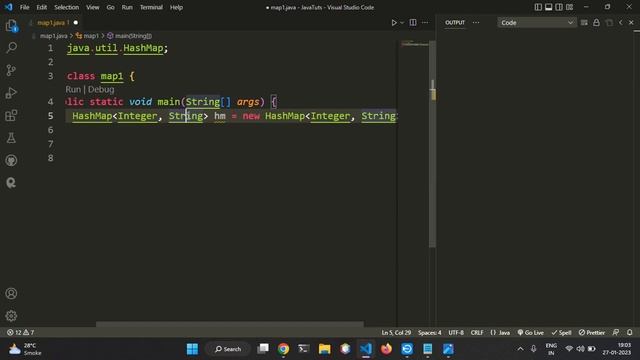Screen dimensions: 640x360
Task: Clear the output panel
Action: coord(584,22)
